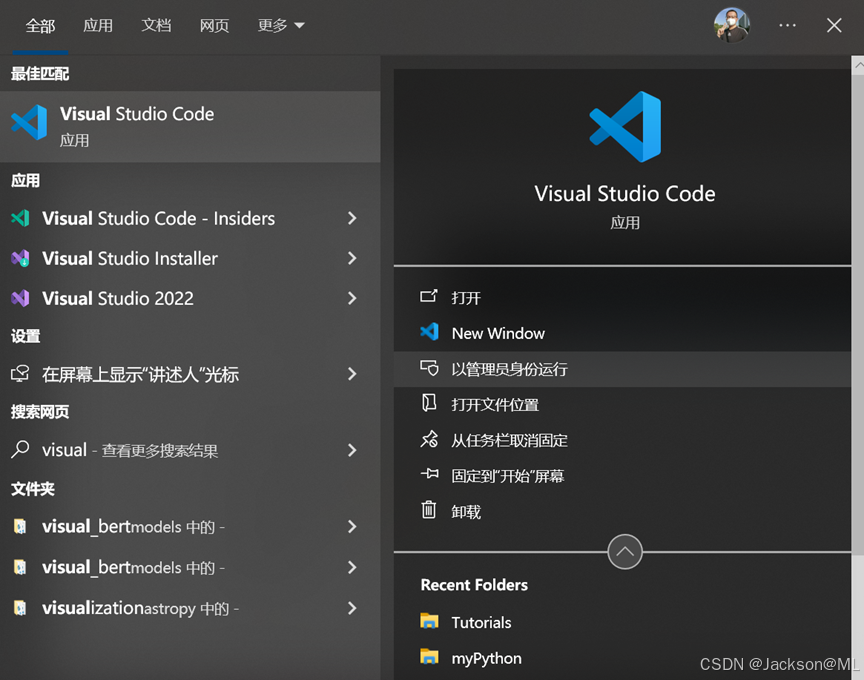
Task: Open the Visual Studio Code best match result
Action: (190, 126)
